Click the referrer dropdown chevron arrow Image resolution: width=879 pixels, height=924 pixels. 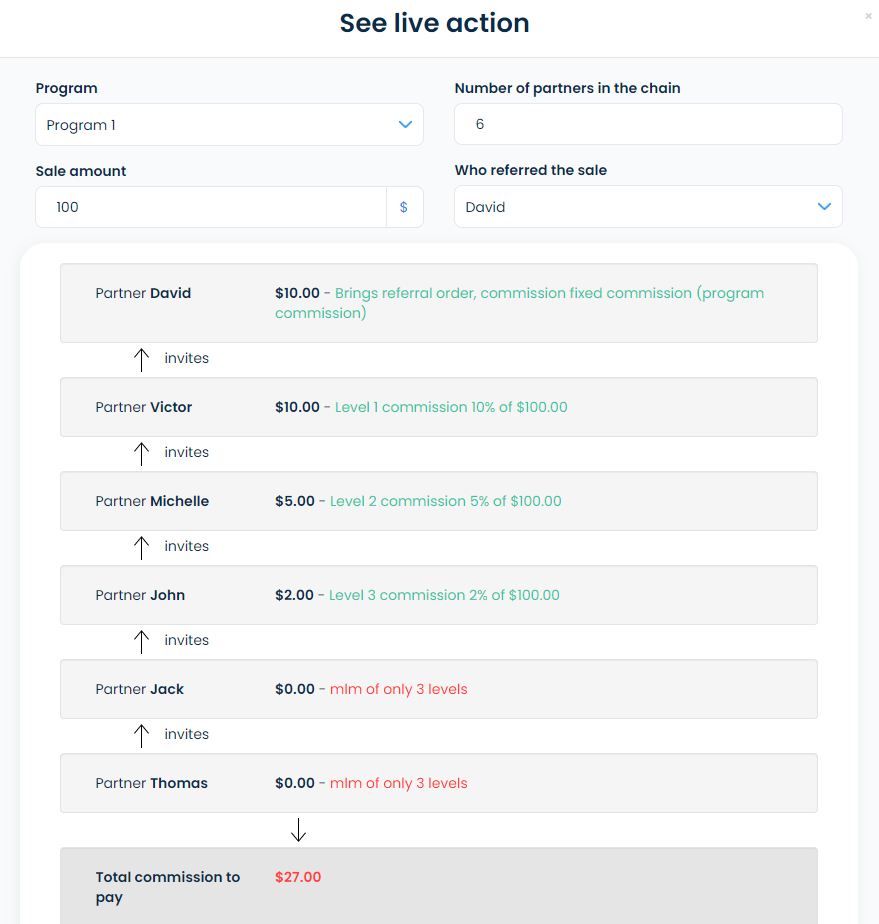tap(824, 207)
